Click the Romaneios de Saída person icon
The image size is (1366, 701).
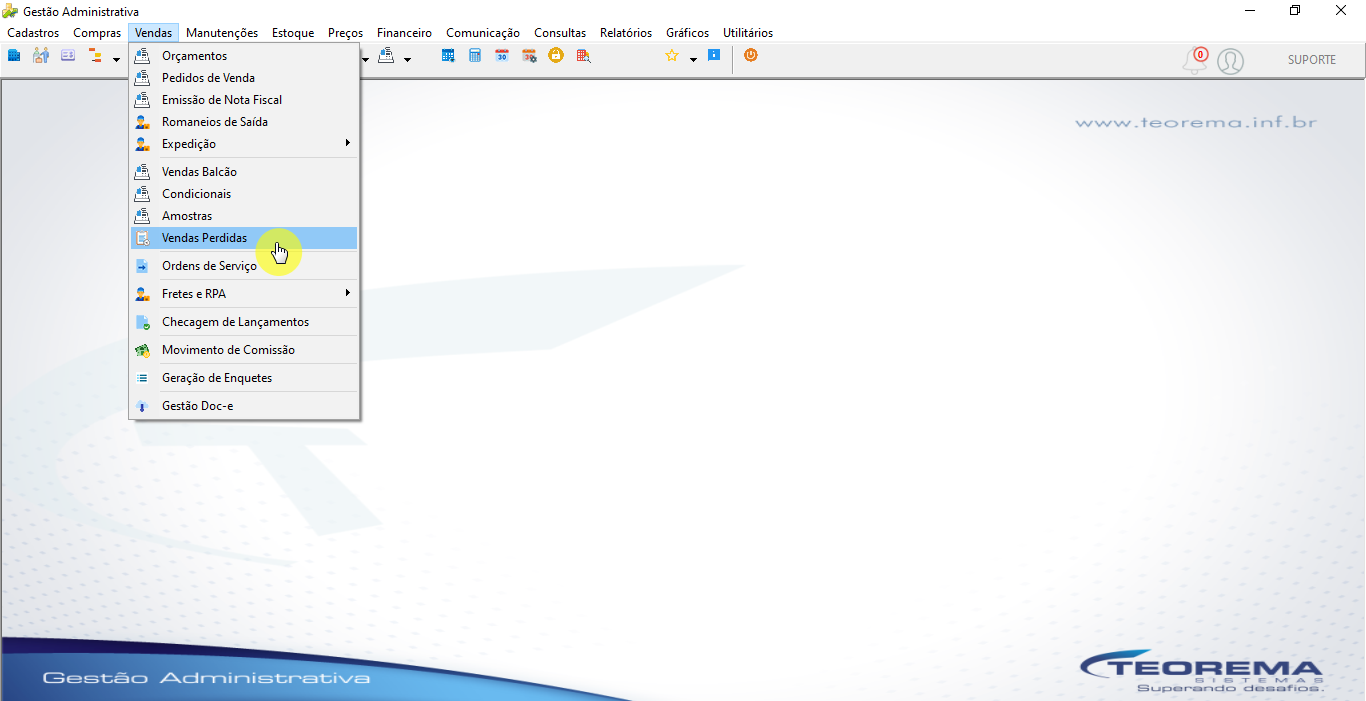[142, 122]
